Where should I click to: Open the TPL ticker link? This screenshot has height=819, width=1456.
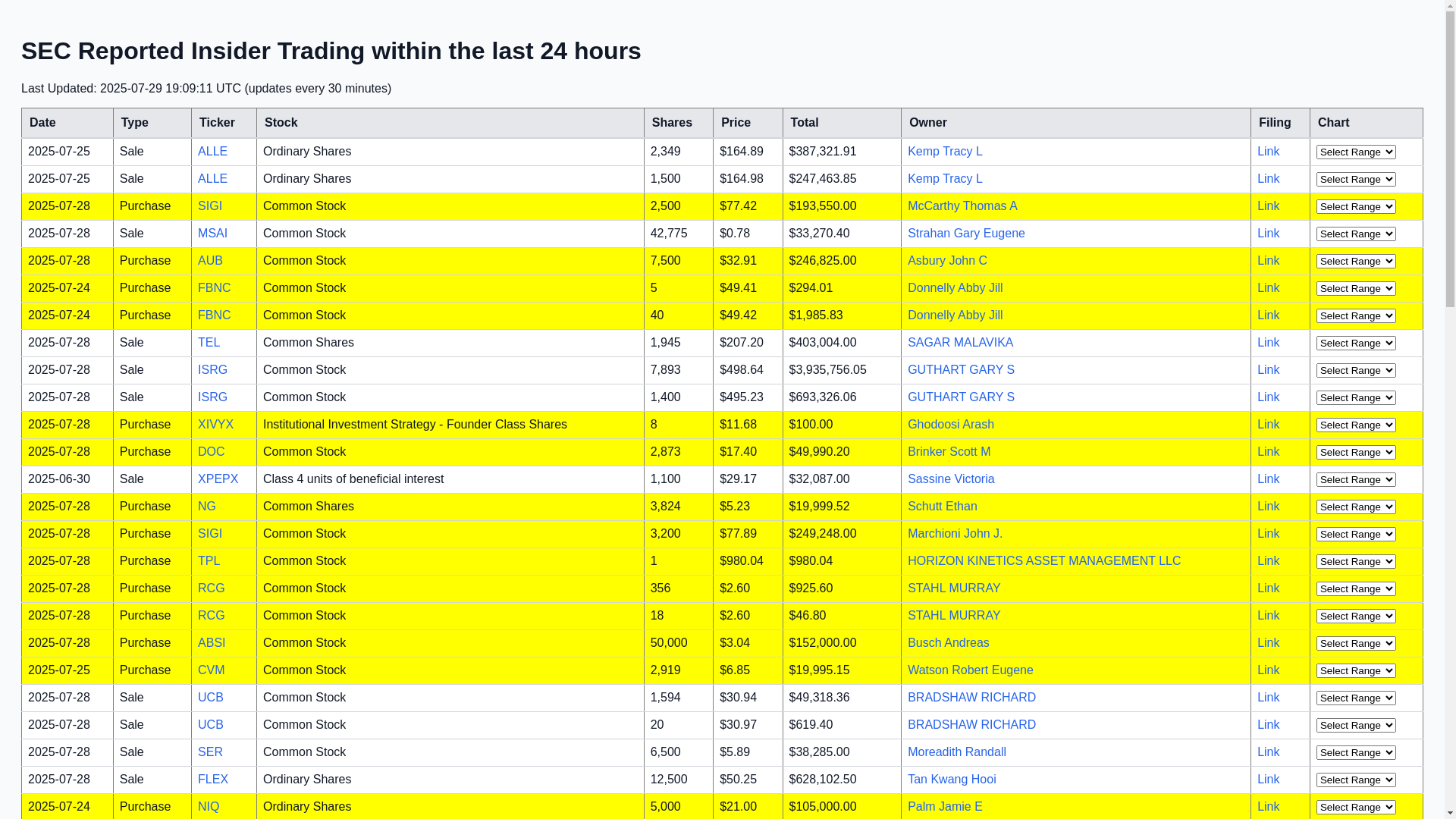pos(209,561)
